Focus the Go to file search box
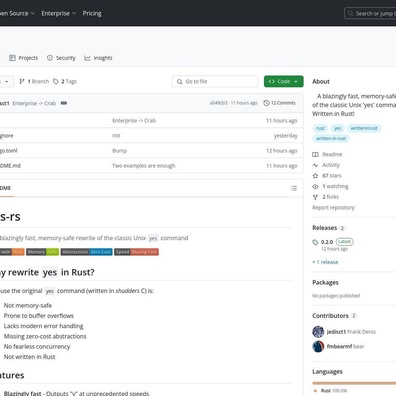Viewport: 396px width, 396px height. (x=215, y=81)
